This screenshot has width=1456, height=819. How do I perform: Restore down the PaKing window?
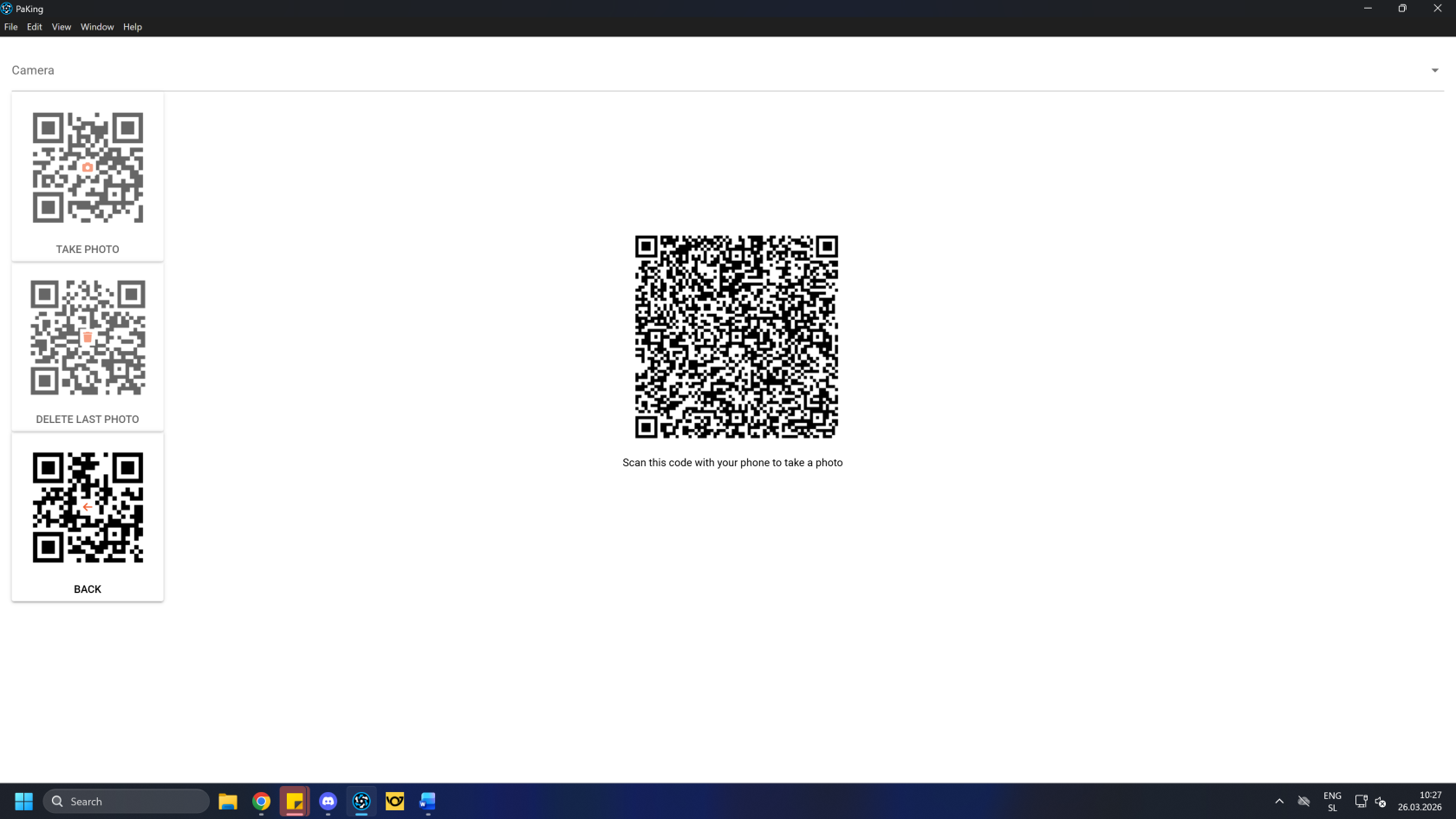point(1402,9)
